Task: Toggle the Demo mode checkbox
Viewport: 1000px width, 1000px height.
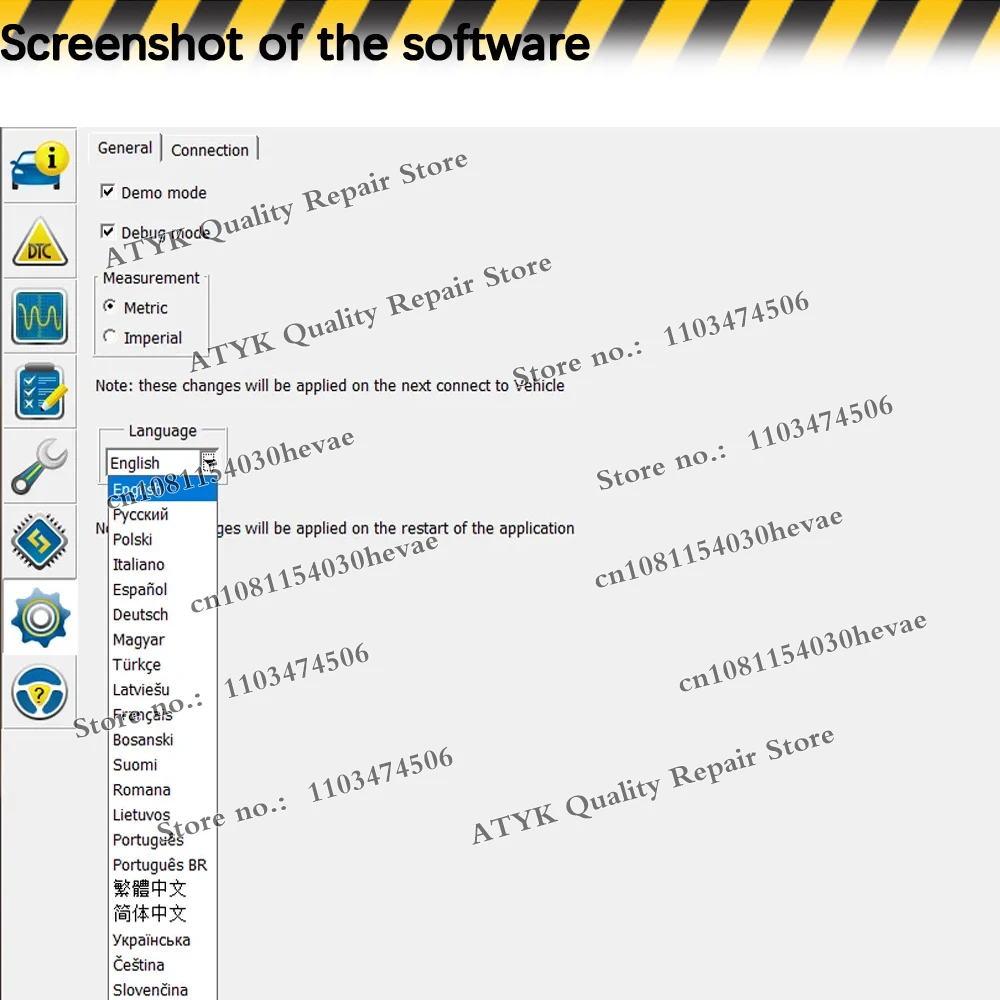Action: point(108,191)
